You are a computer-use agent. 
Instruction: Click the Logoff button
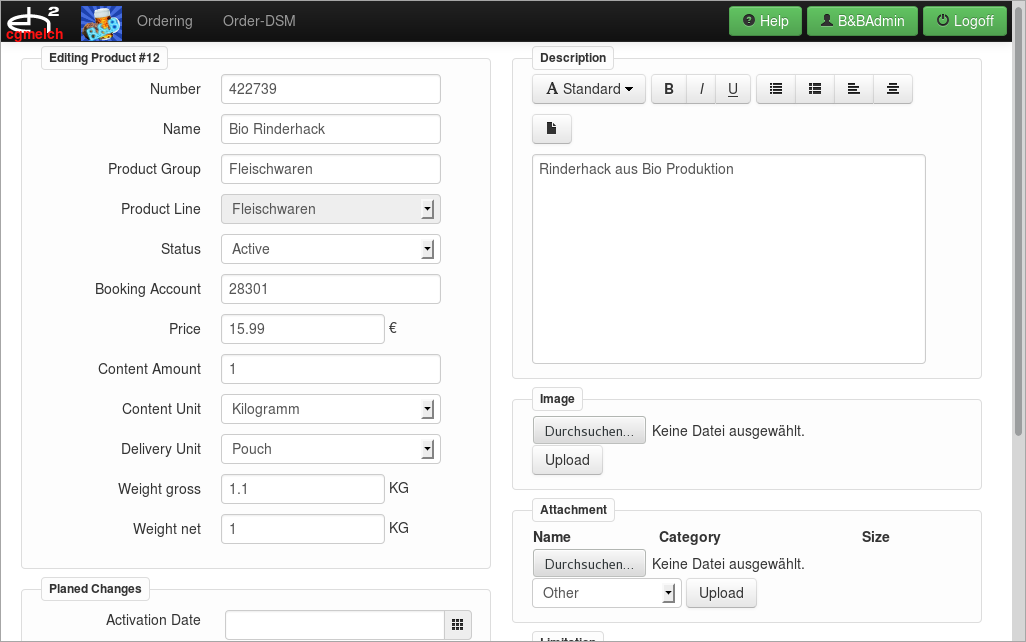[964, 21]
